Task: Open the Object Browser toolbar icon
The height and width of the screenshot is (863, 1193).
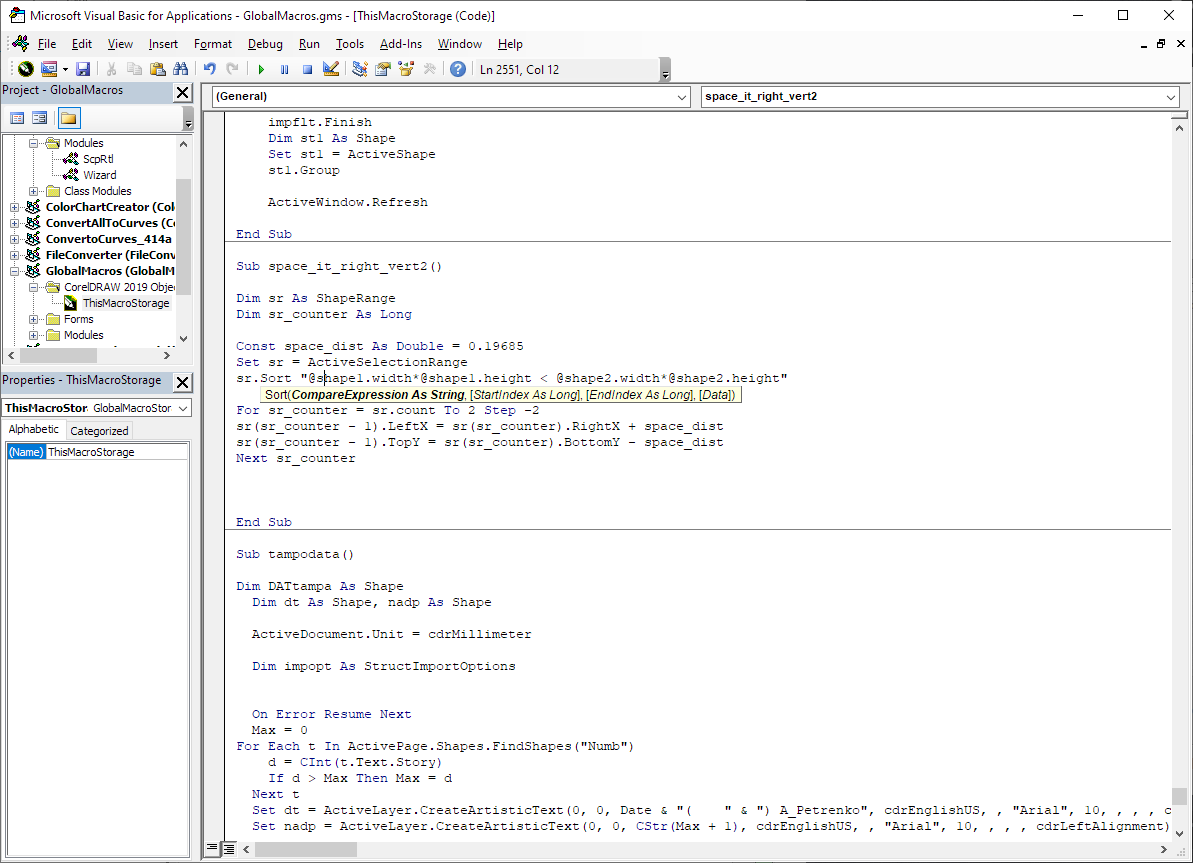Action: pyautogui.click(x=406, y=69)
